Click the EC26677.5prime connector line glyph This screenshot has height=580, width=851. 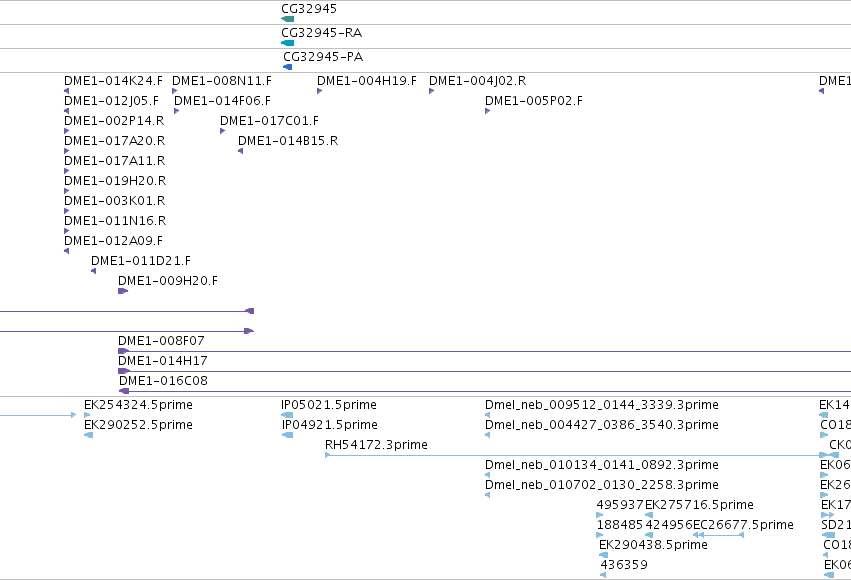point(719,535)
